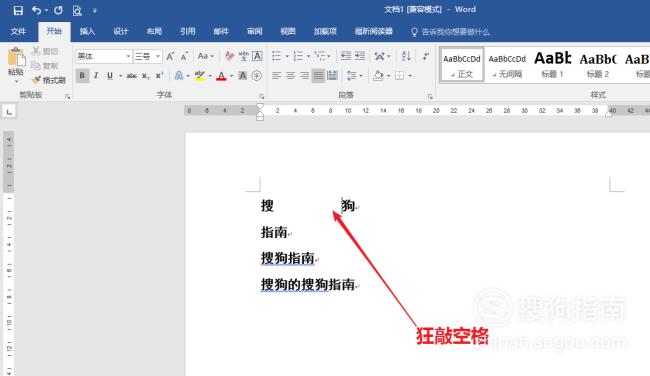Increase font size with the larger A
This screenshot has width=650, height=376.
pos(170,56)
